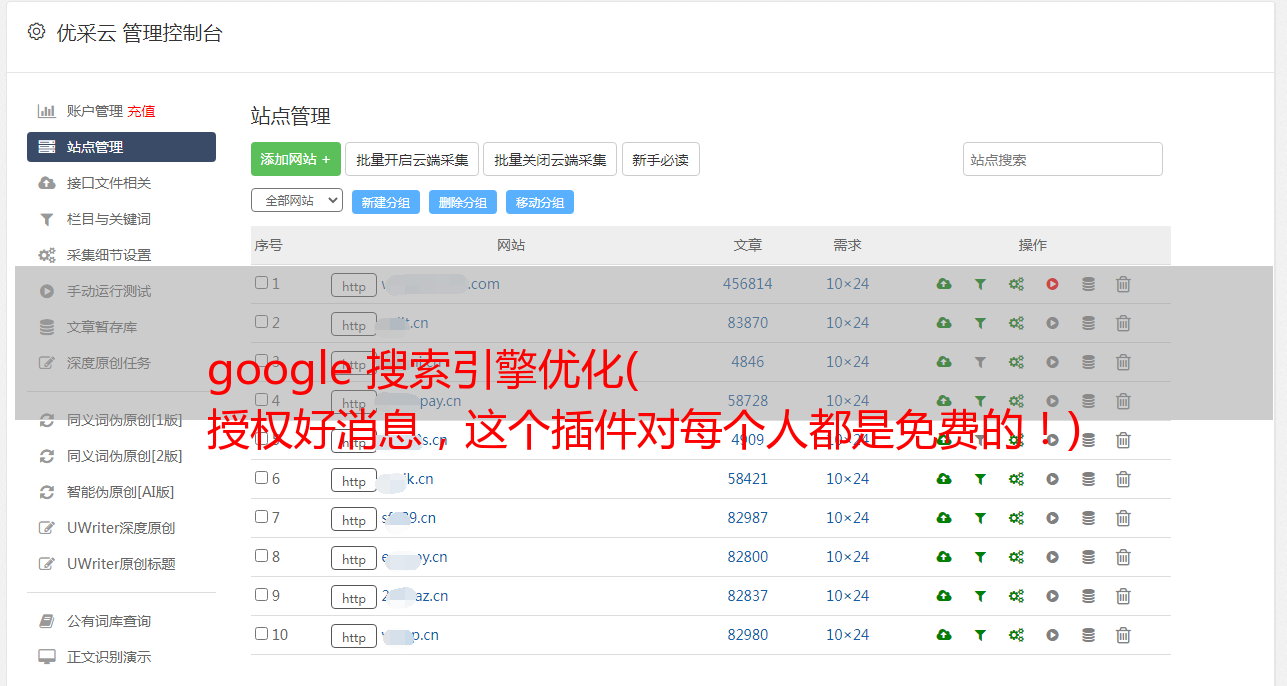This screenshot has height=686, width=1287.
Task: Click the 删除分组 button
Action: (x=463, y=202)
